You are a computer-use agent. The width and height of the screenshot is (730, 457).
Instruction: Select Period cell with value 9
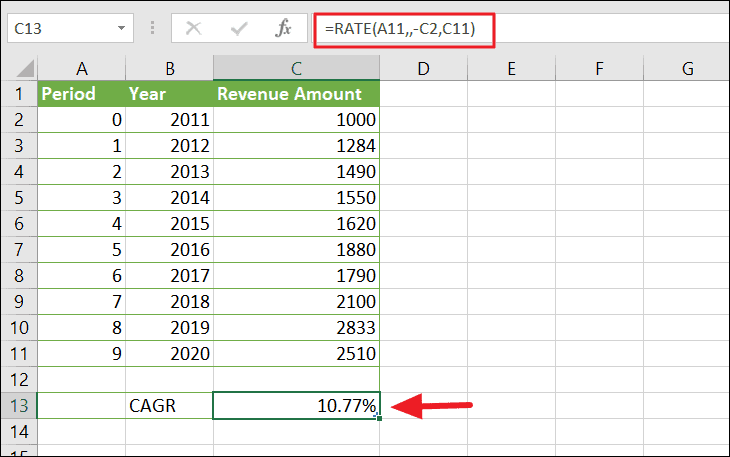pos(81,354)
